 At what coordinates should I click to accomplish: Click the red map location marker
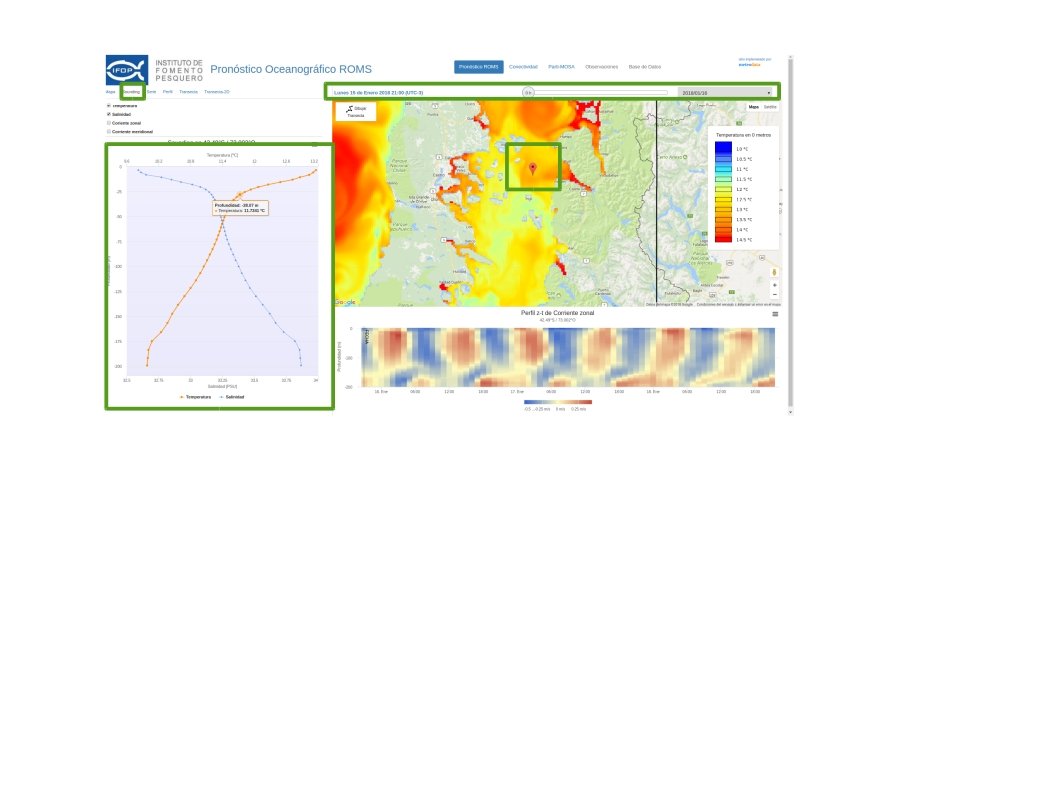pos(533,168)
